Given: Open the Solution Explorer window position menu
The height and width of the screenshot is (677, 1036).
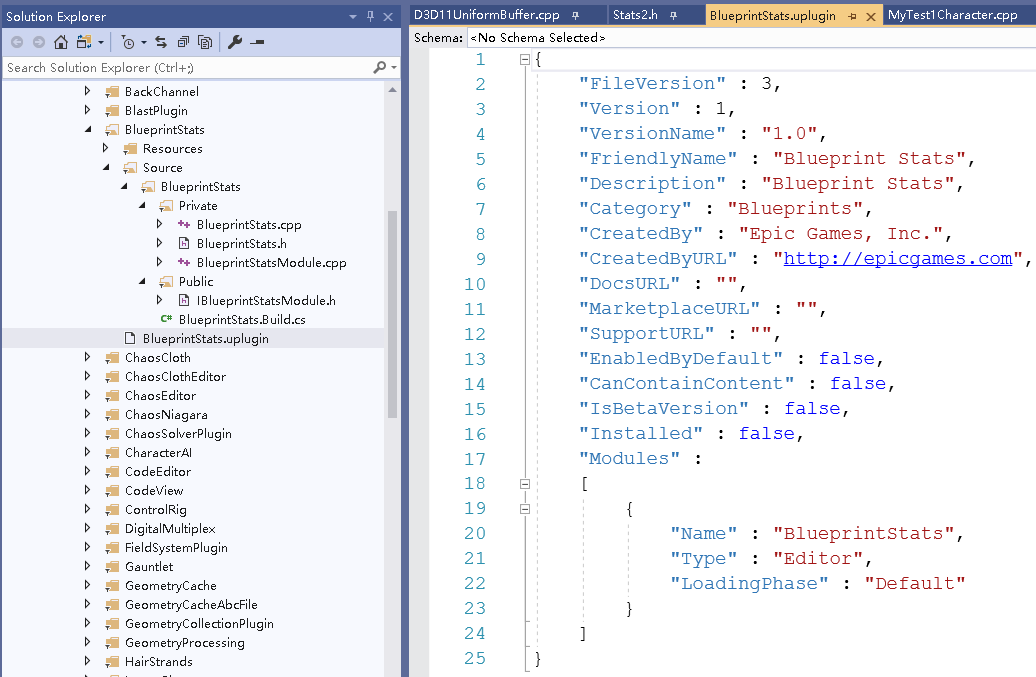Looking at the screenshot, I should (x=353, y=17).
